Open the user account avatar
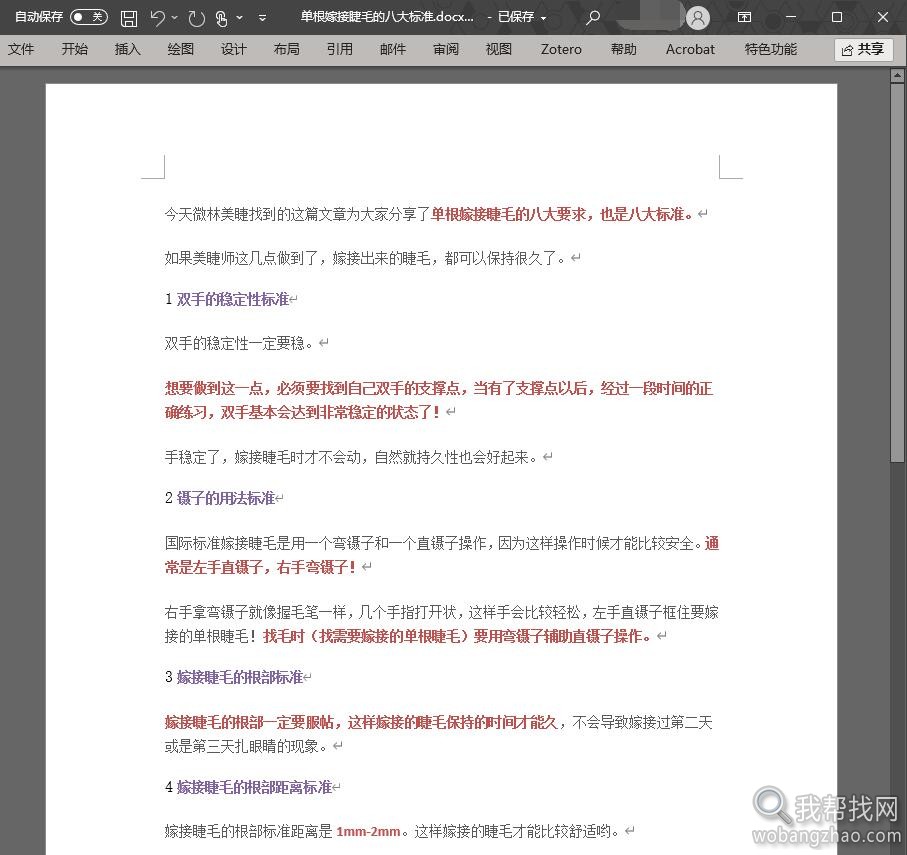907x855 pixels. click(x=698, y=18)
